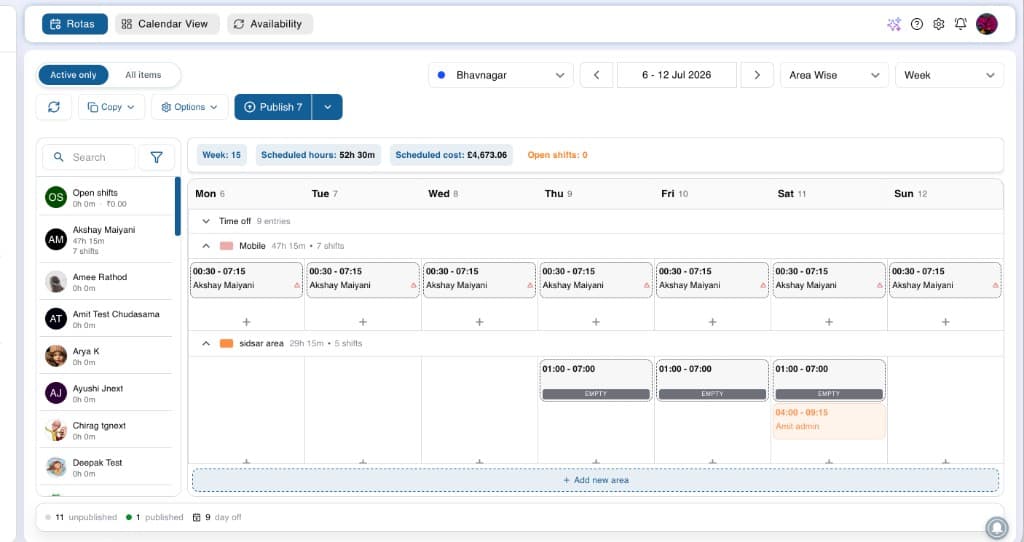Collapse the sidsar area section
The image size is (1024, 542).
pos(206,343)
